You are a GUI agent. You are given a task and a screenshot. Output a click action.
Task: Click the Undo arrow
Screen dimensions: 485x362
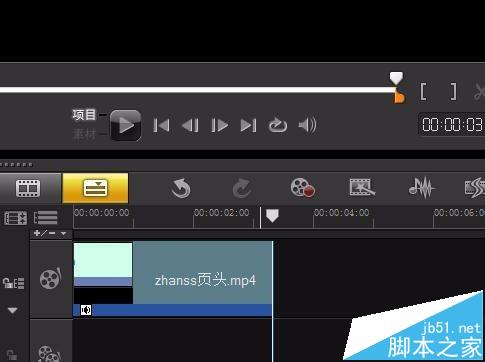[x=181, y=188]
